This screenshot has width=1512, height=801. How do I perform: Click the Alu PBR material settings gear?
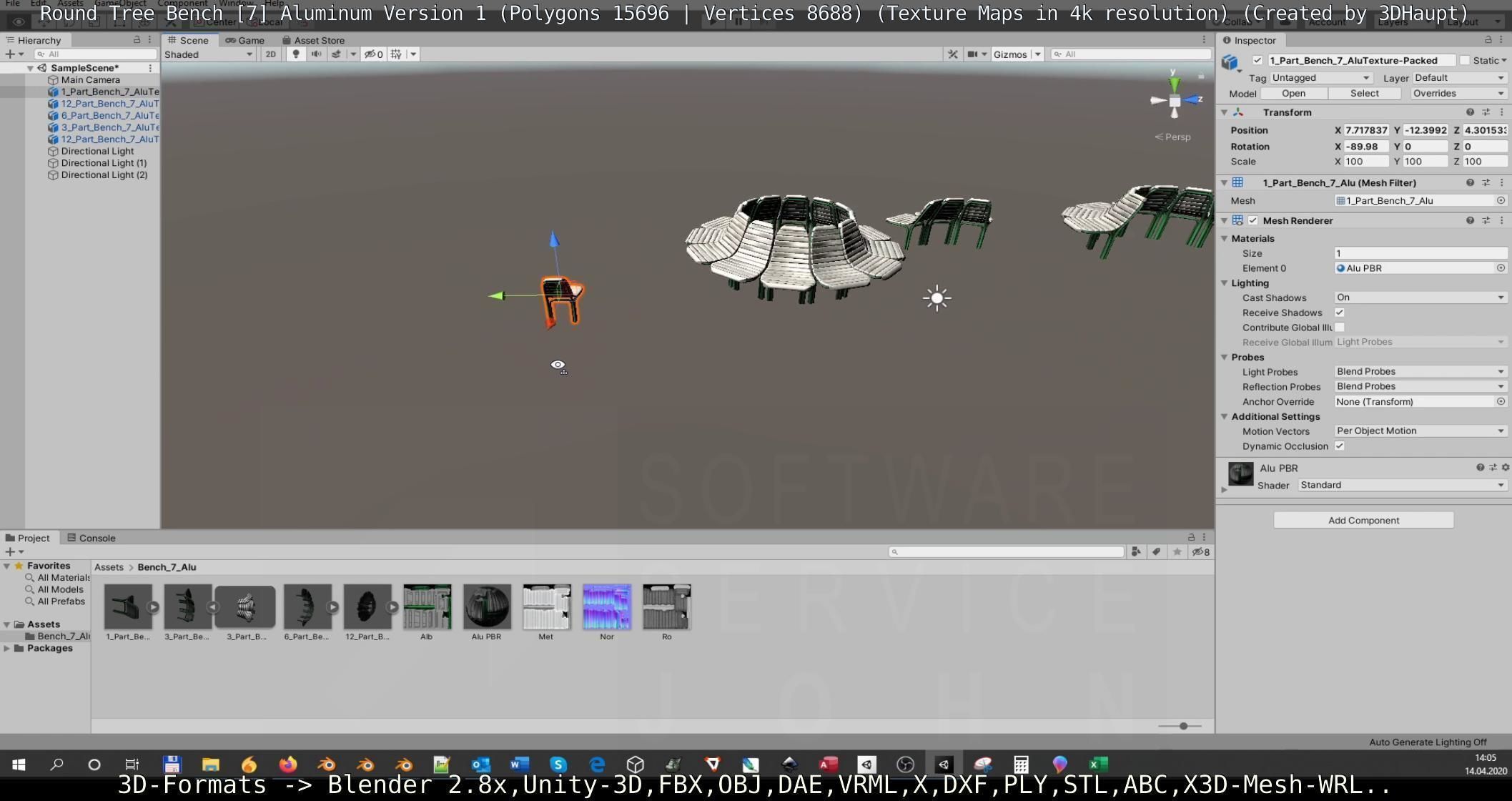coord(1506,468)
